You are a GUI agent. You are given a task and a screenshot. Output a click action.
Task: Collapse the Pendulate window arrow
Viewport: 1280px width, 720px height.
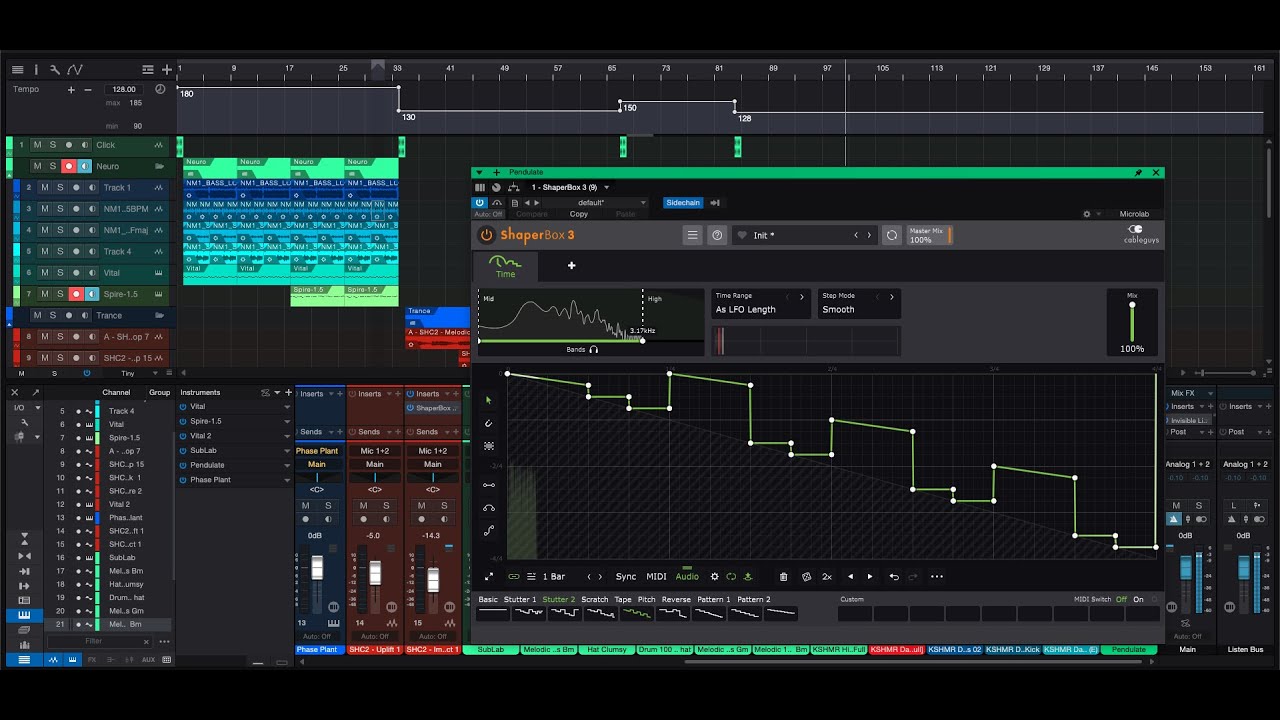tap(479, 172)
